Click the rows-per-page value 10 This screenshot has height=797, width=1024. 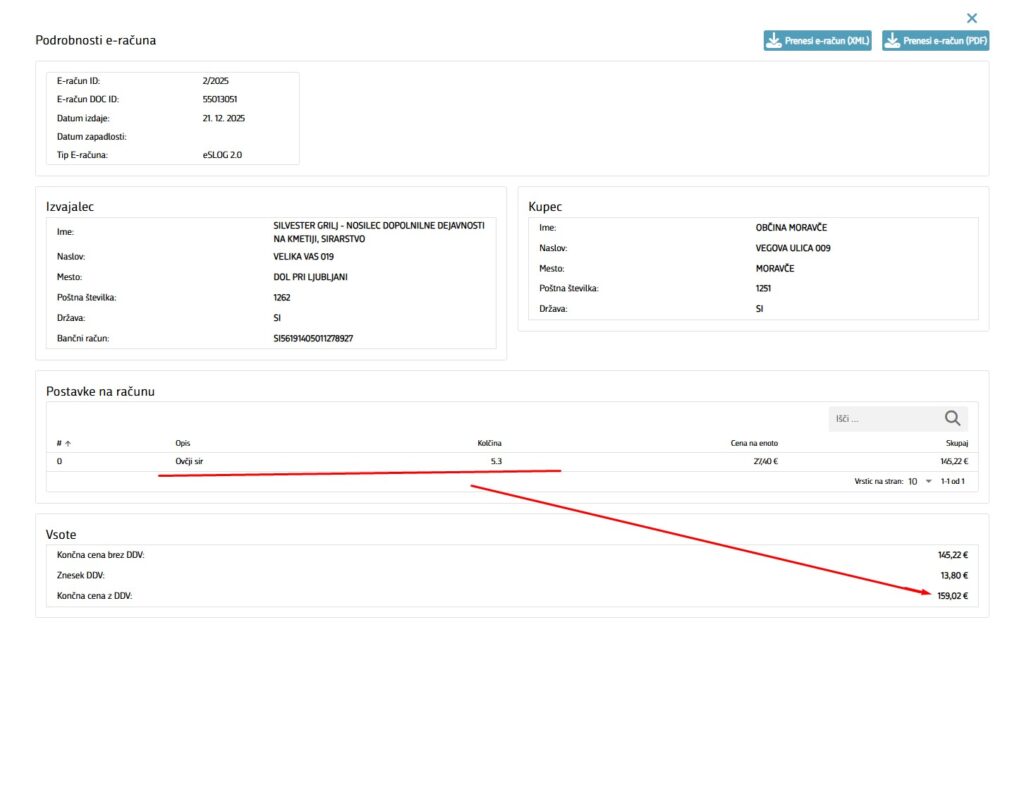click(x=912, y=482)
